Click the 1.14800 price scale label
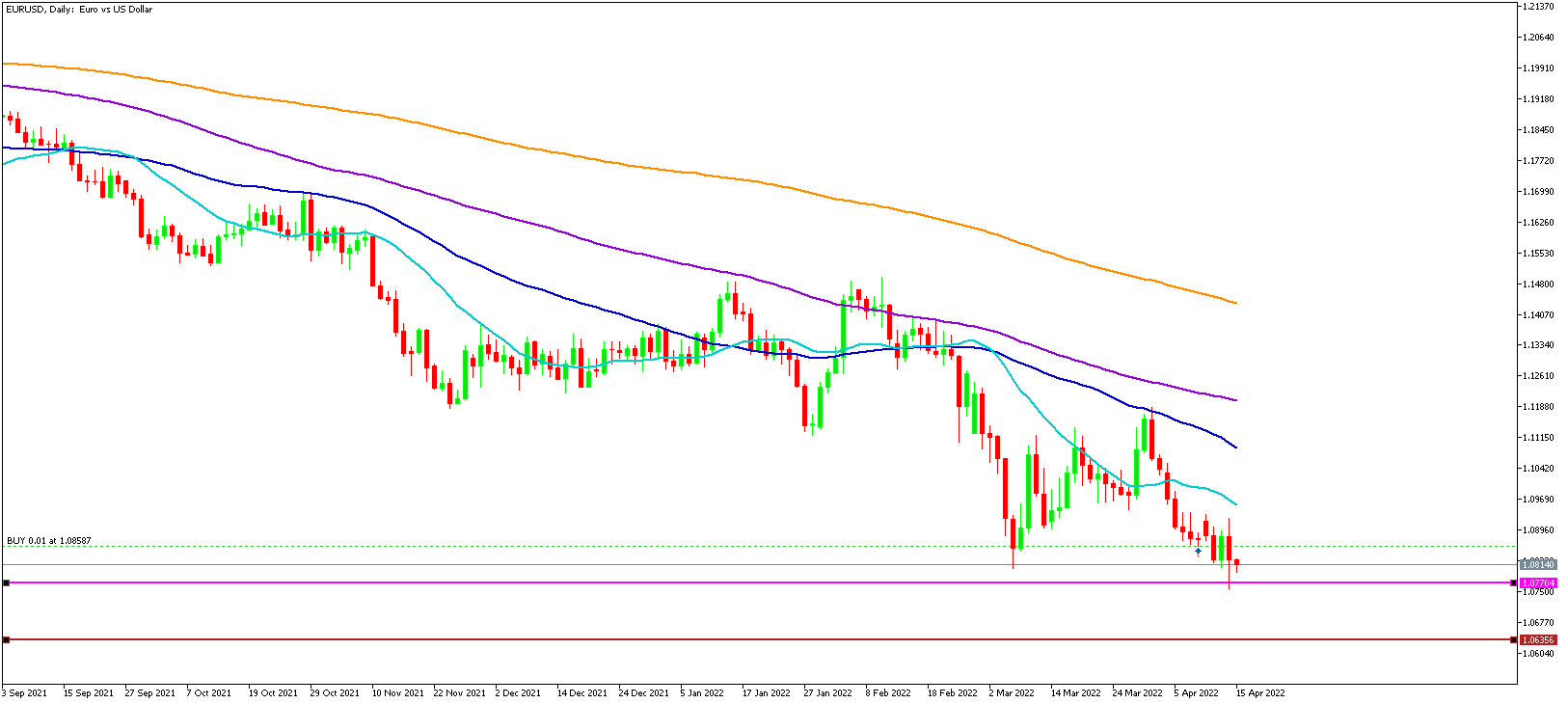 point(1539,284)
